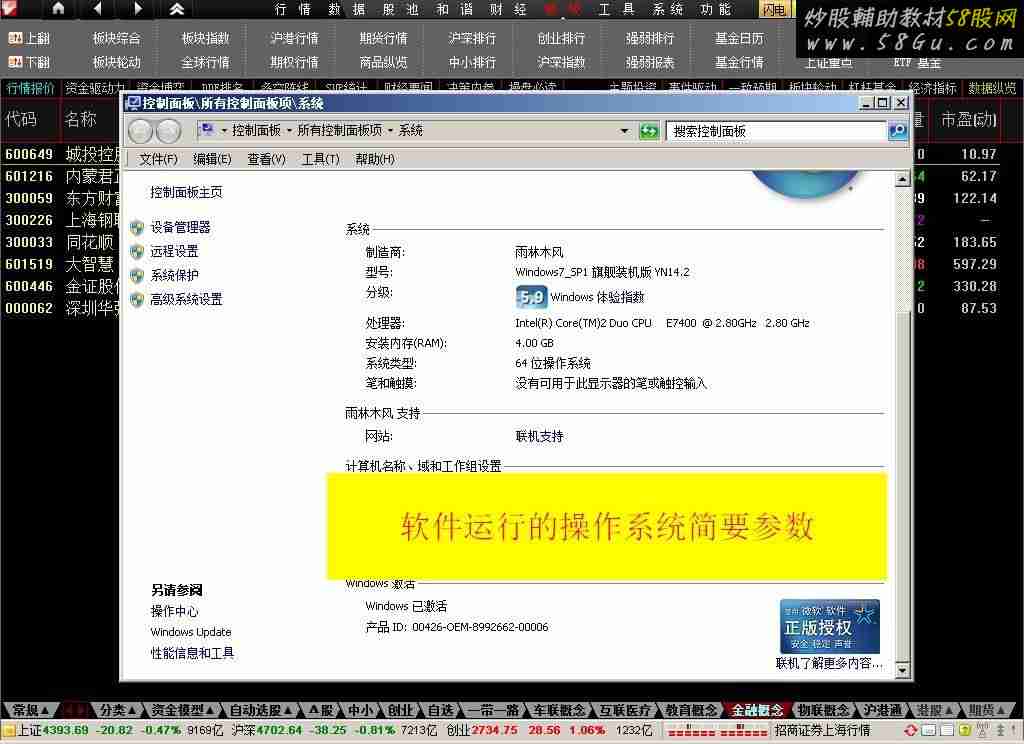
Task: Open the 行情 menu in the stock software
Action: coord(293,9)
